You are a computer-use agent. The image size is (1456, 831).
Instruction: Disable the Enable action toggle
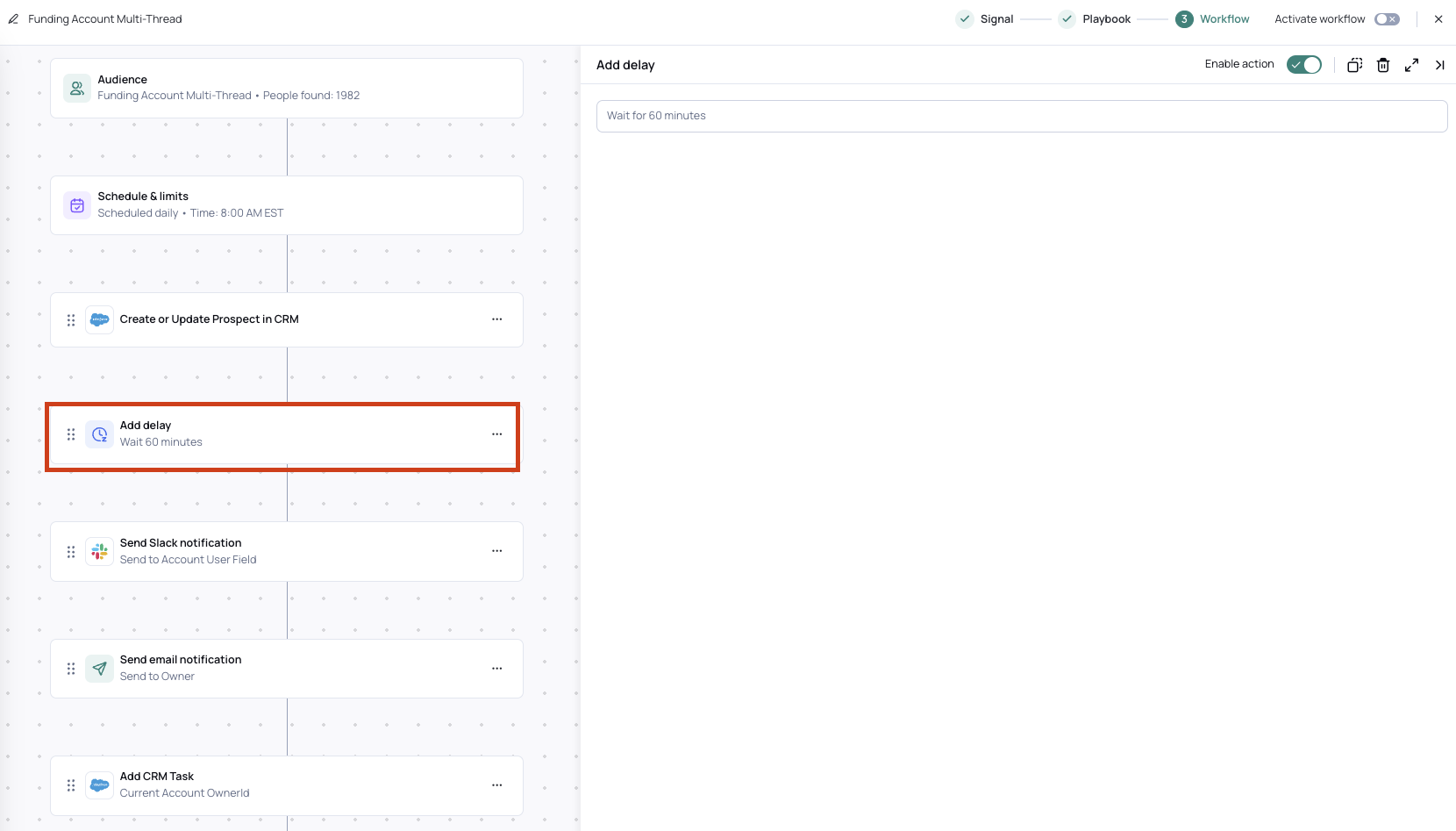coord(1304,65)
